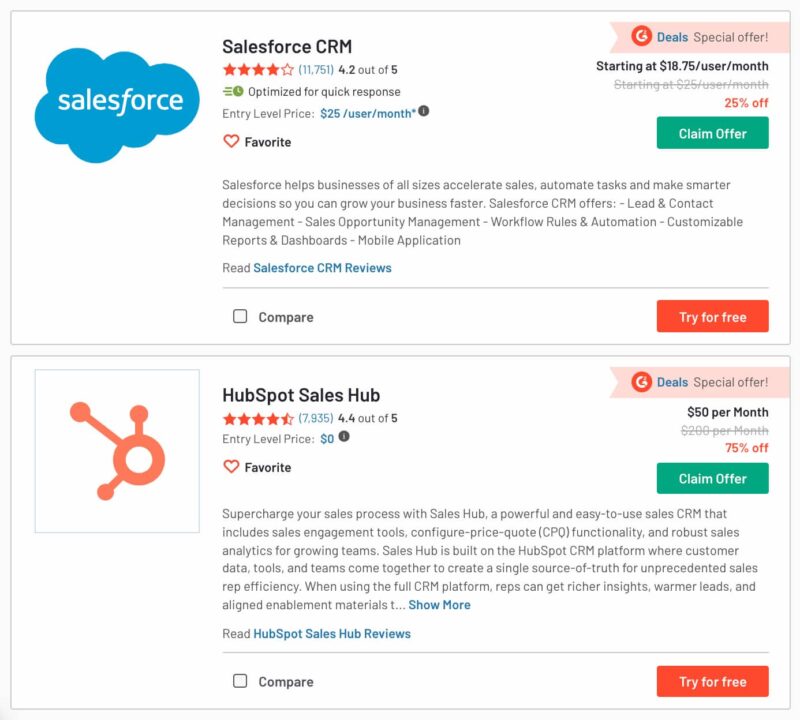
Task: Open info icon beside HubSpot $0 price
Action: tap(344, 436)
